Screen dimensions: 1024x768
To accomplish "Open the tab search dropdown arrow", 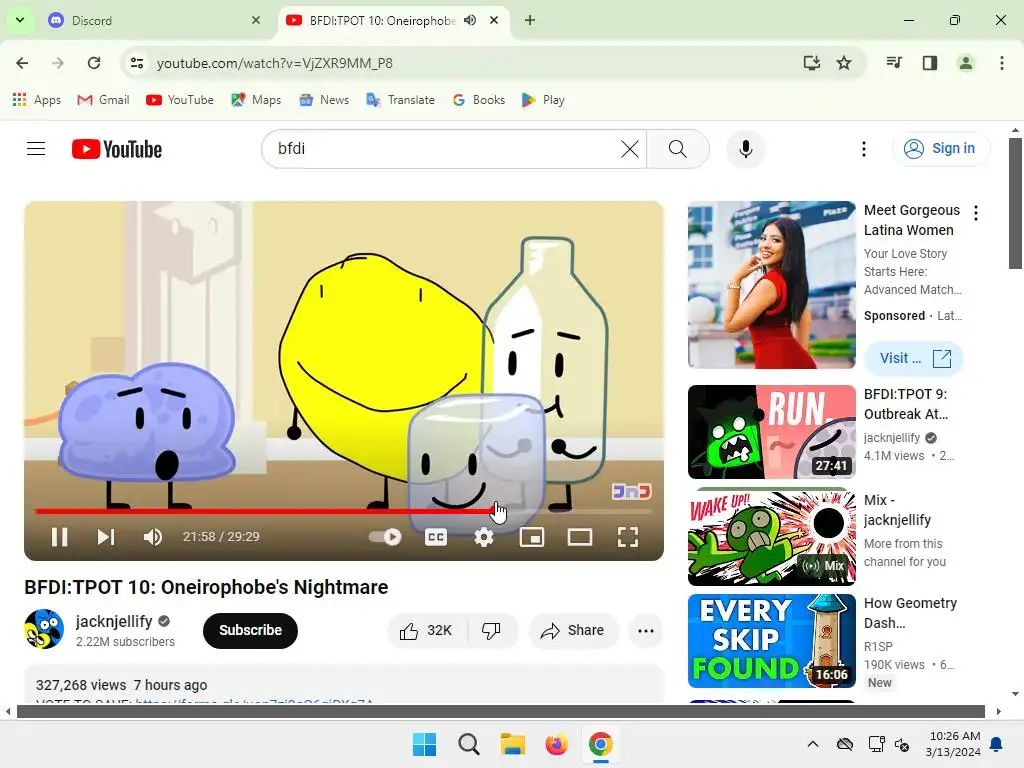I will [20, 20].
